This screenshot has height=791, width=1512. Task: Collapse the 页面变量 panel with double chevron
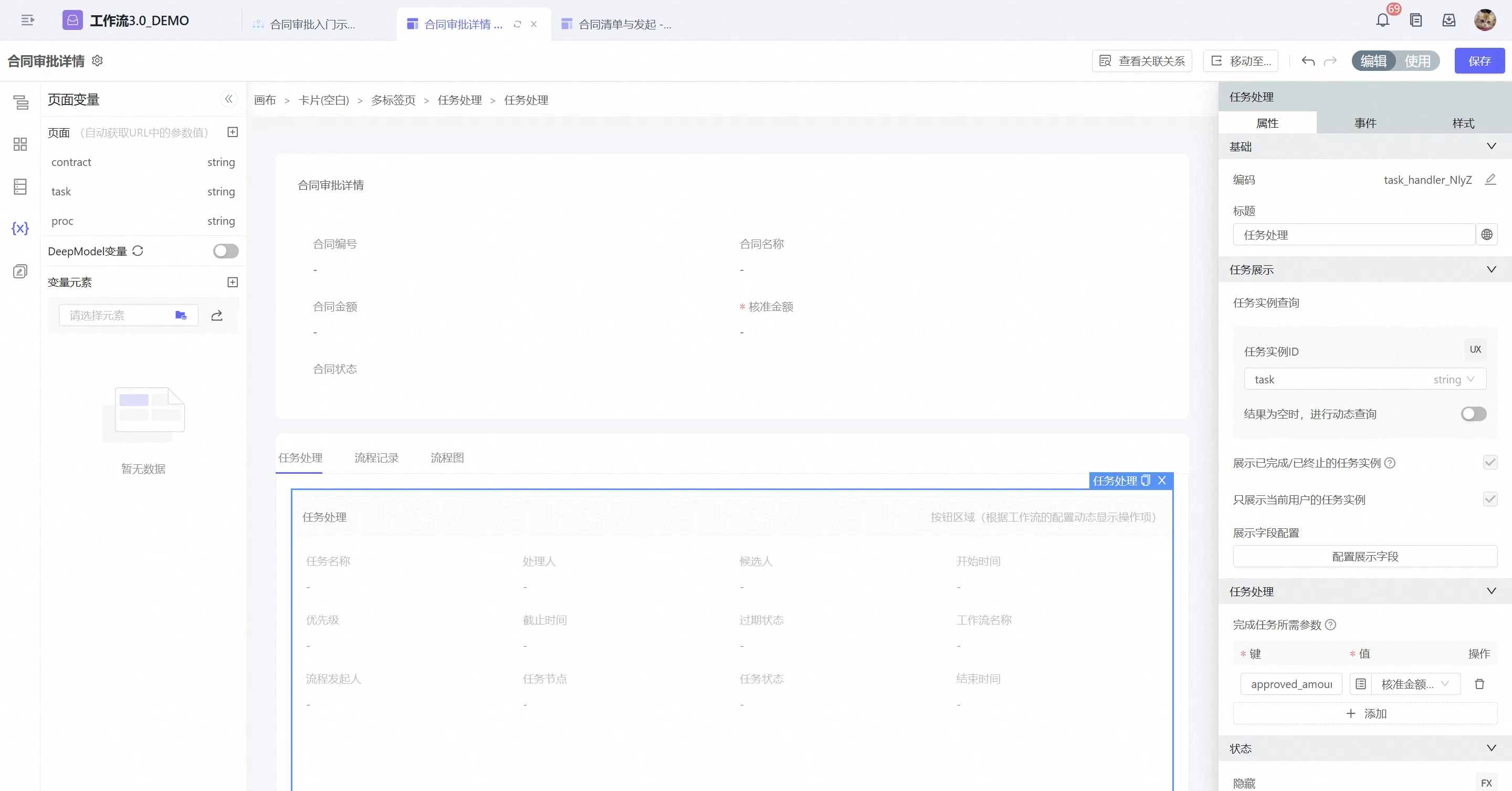(229, 99)
